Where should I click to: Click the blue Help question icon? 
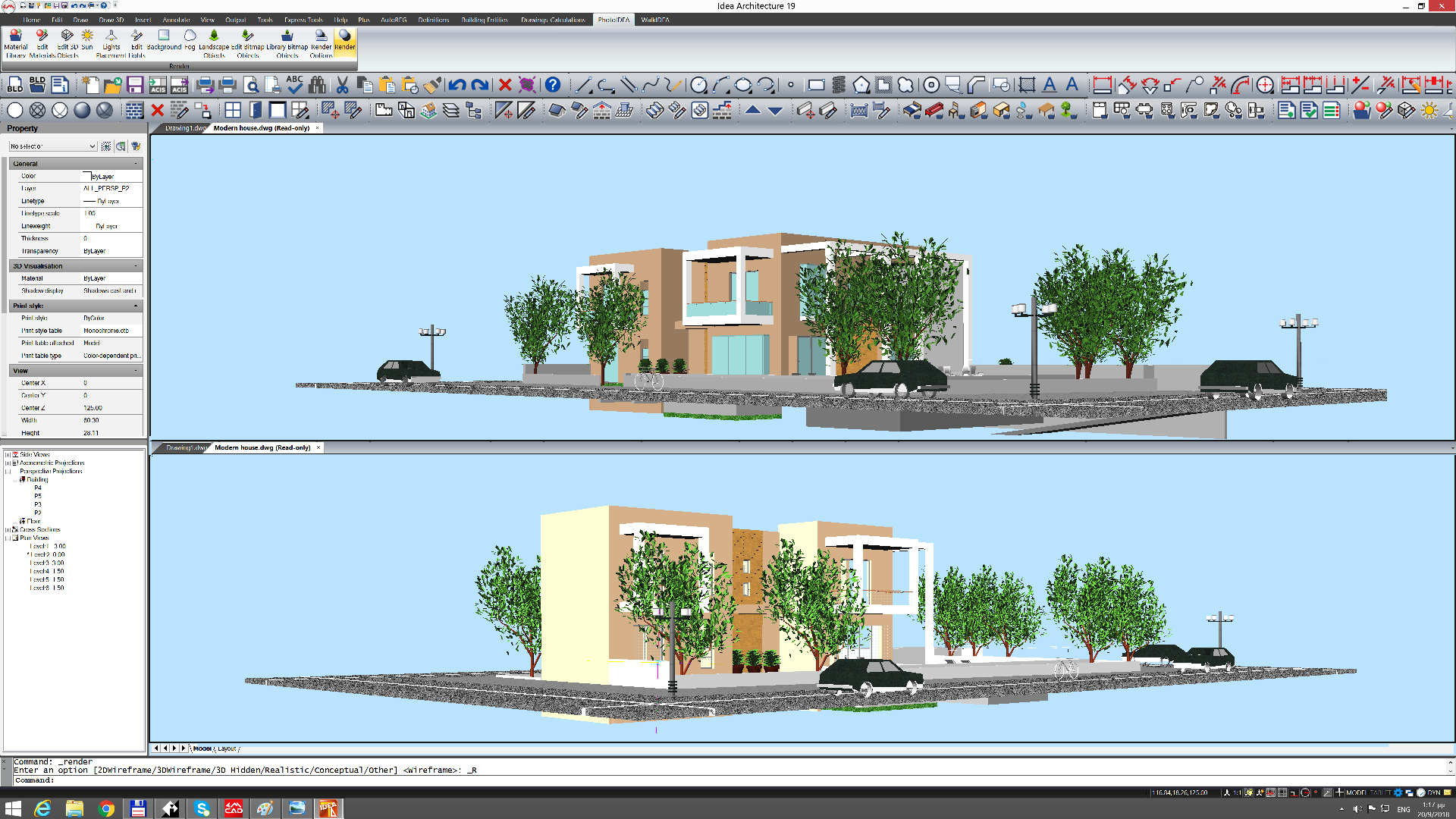553,85
